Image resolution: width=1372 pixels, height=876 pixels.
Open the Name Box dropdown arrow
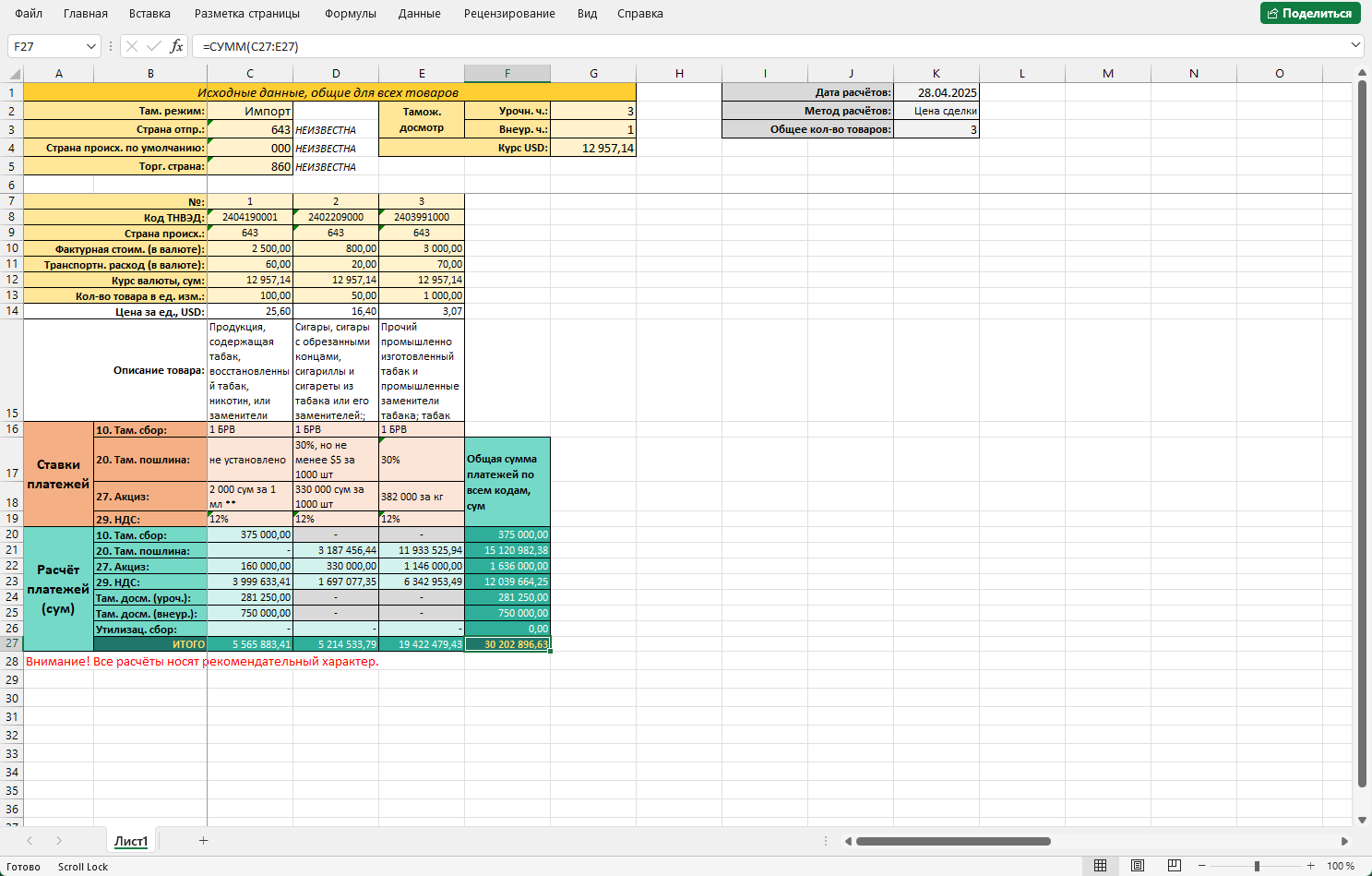click(90, 46)
